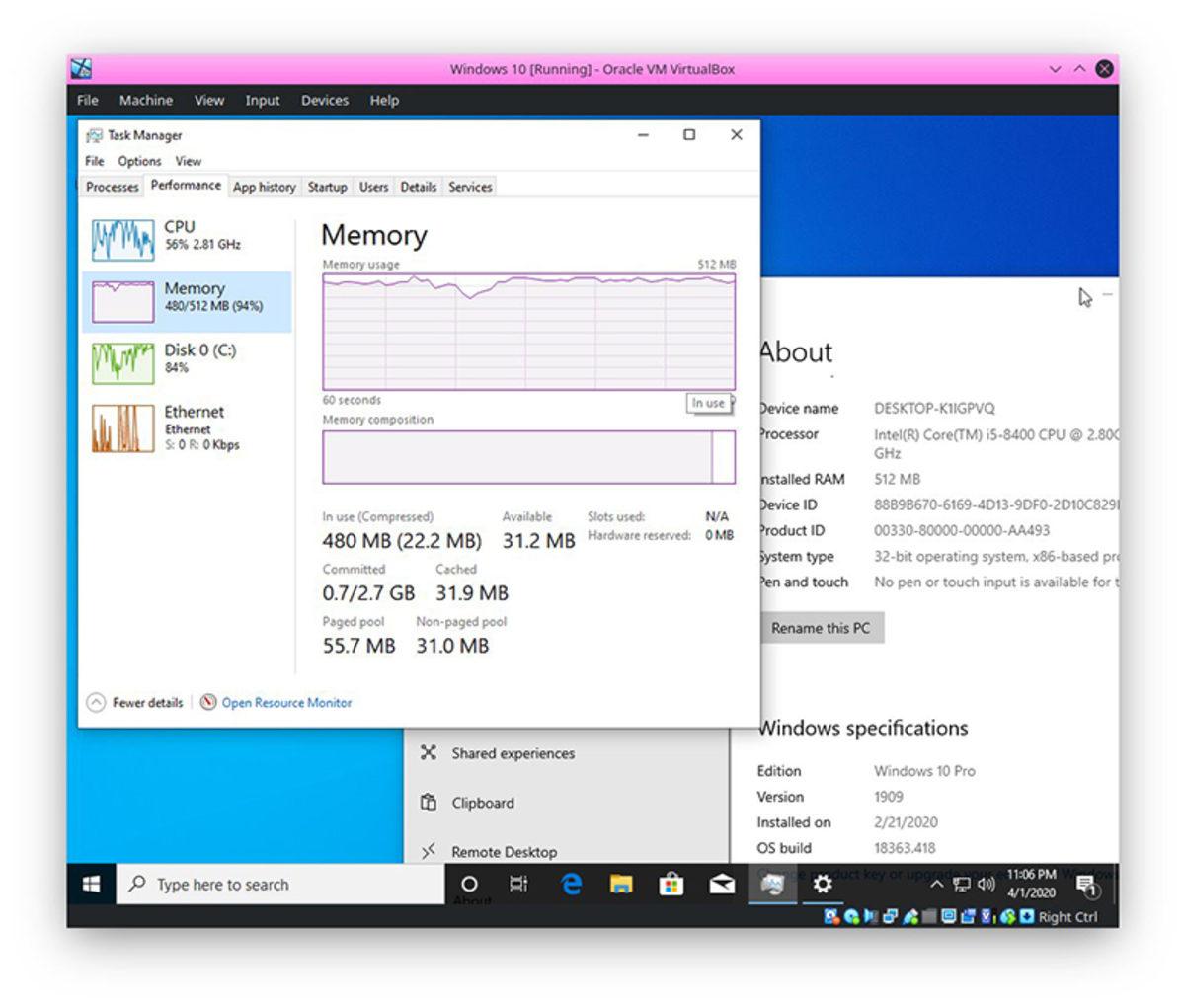
Task: Open the In use graph dropdown
Action: [710, 403]
